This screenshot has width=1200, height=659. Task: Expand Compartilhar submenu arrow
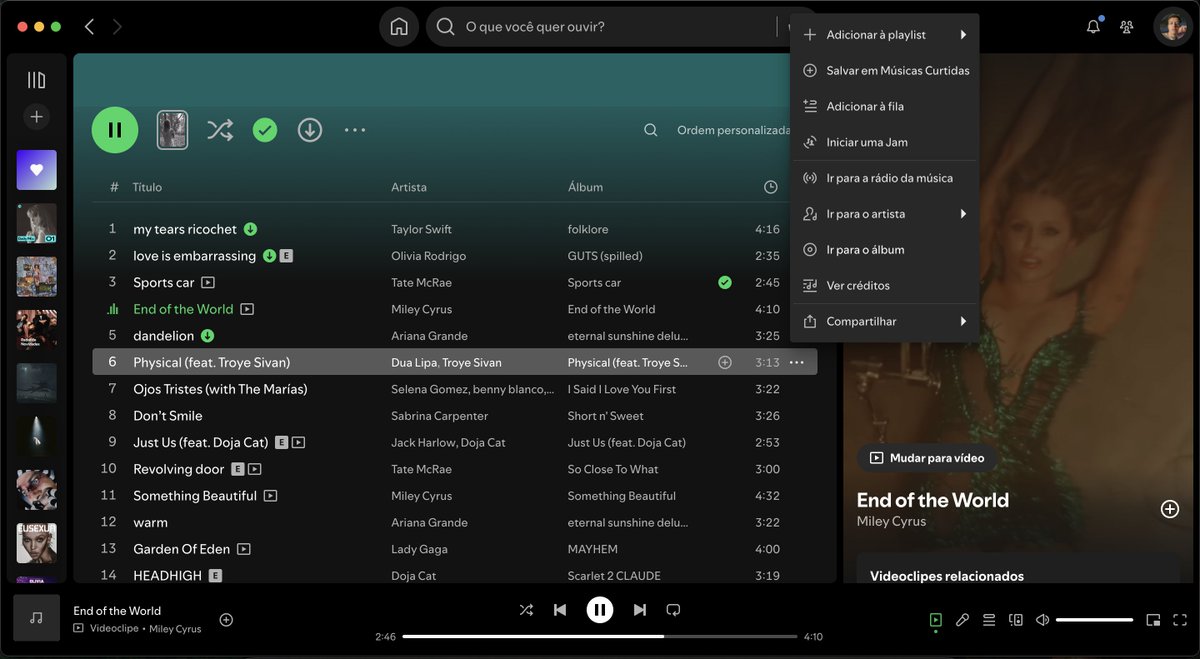tap(963, 321)
